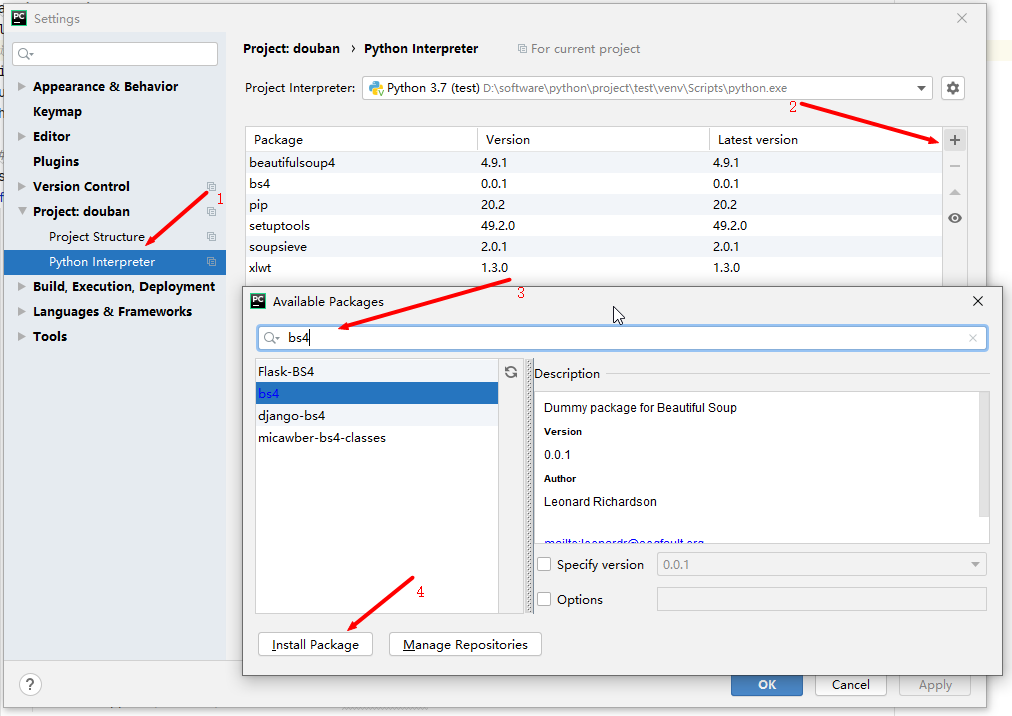Select django-bs4 in available packages
This screenshot has width=1012, height=716.
tap(377, 415)
